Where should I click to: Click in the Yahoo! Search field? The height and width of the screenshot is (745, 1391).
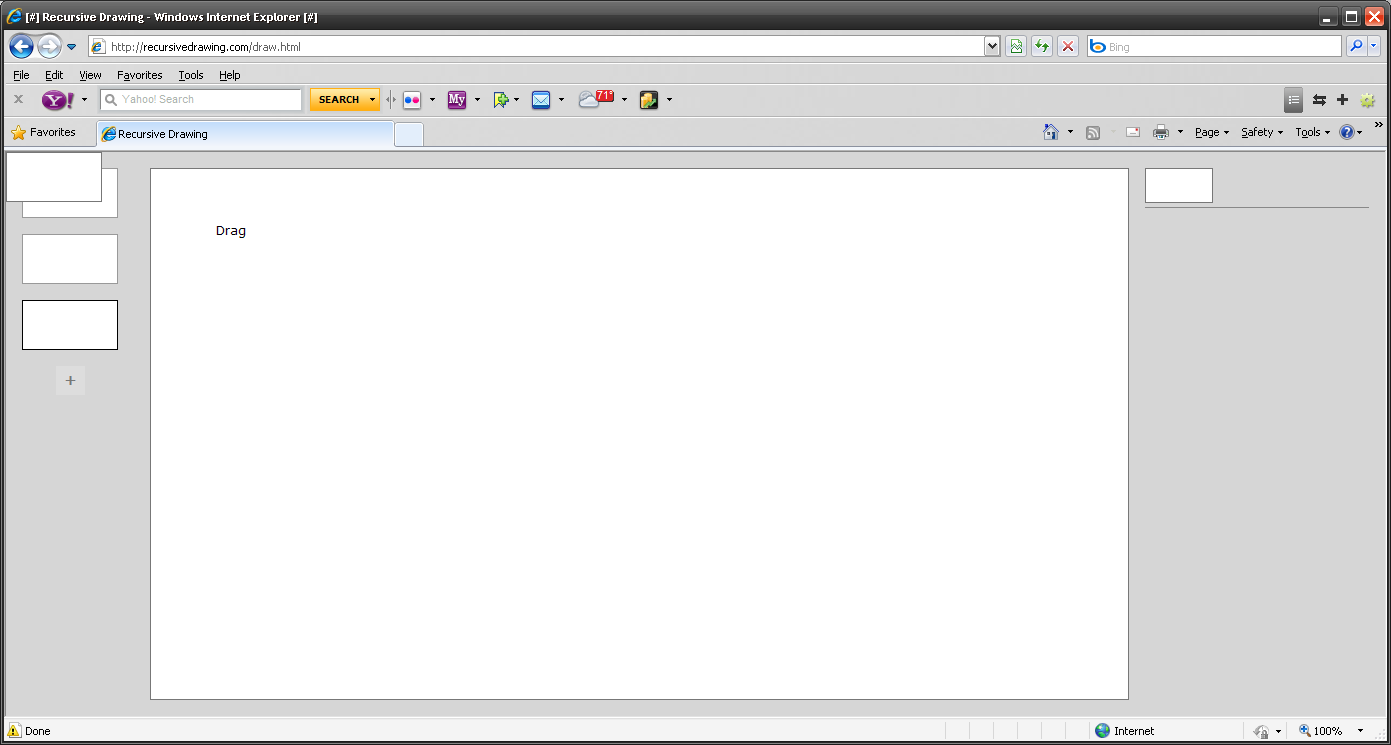(201, 99)
